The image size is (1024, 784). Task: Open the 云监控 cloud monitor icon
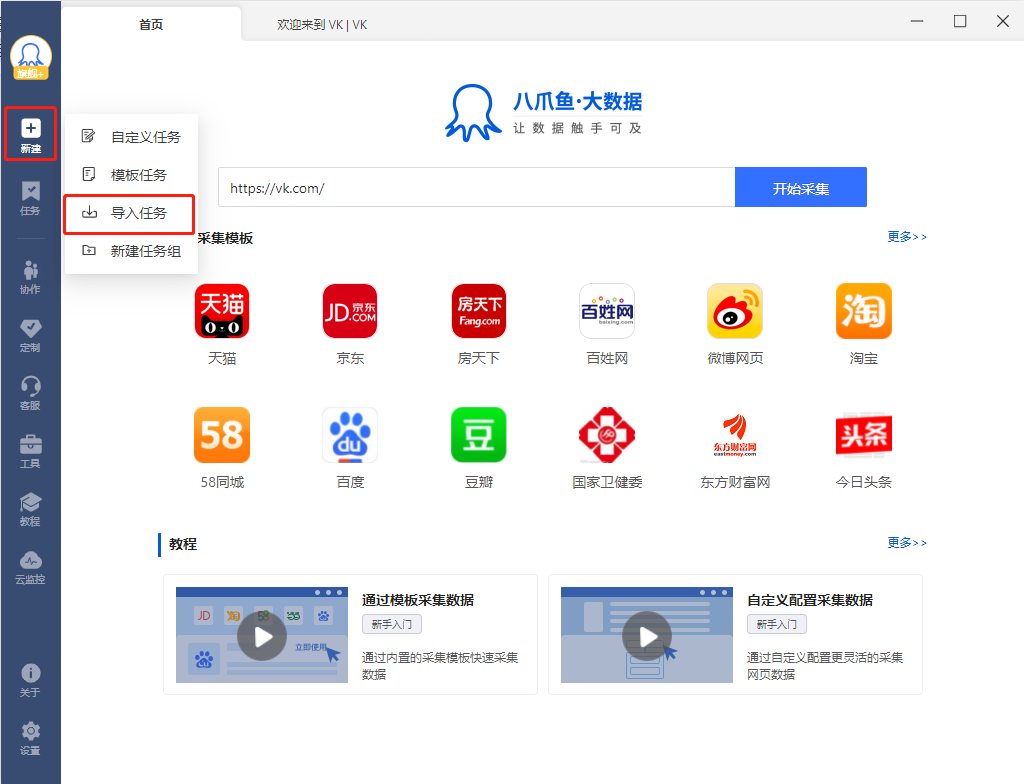click(x=31, y=567)
